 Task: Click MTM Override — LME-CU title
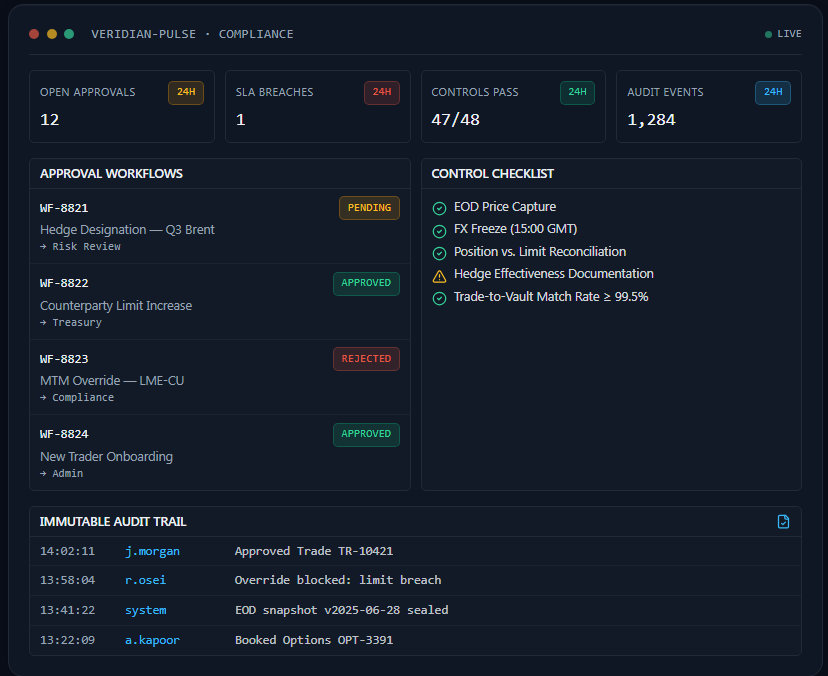pyautogui.click(x=112, y=381)
